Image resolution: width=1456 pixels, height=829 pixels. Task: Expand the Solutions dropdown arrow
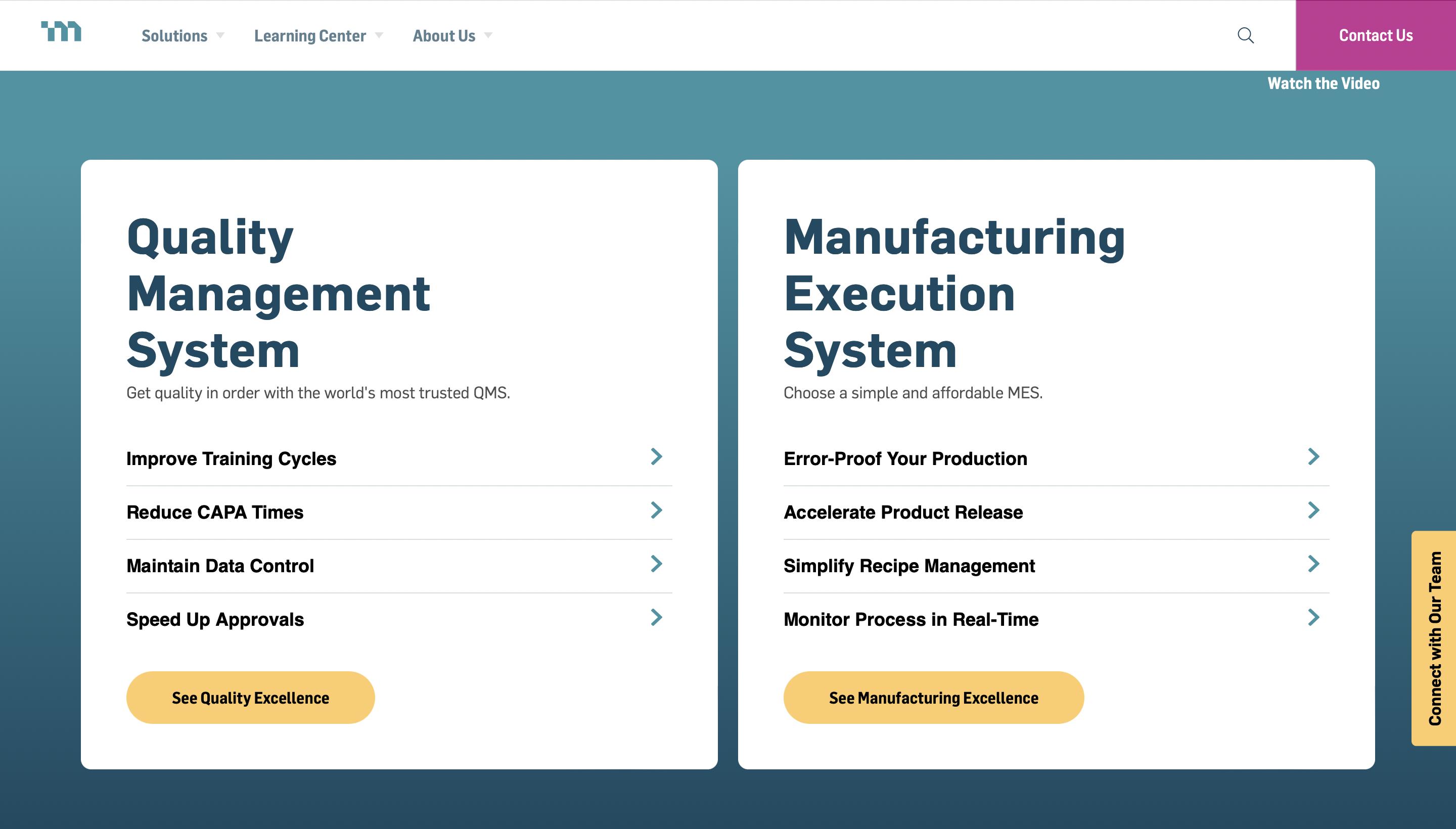coord(220,35)
